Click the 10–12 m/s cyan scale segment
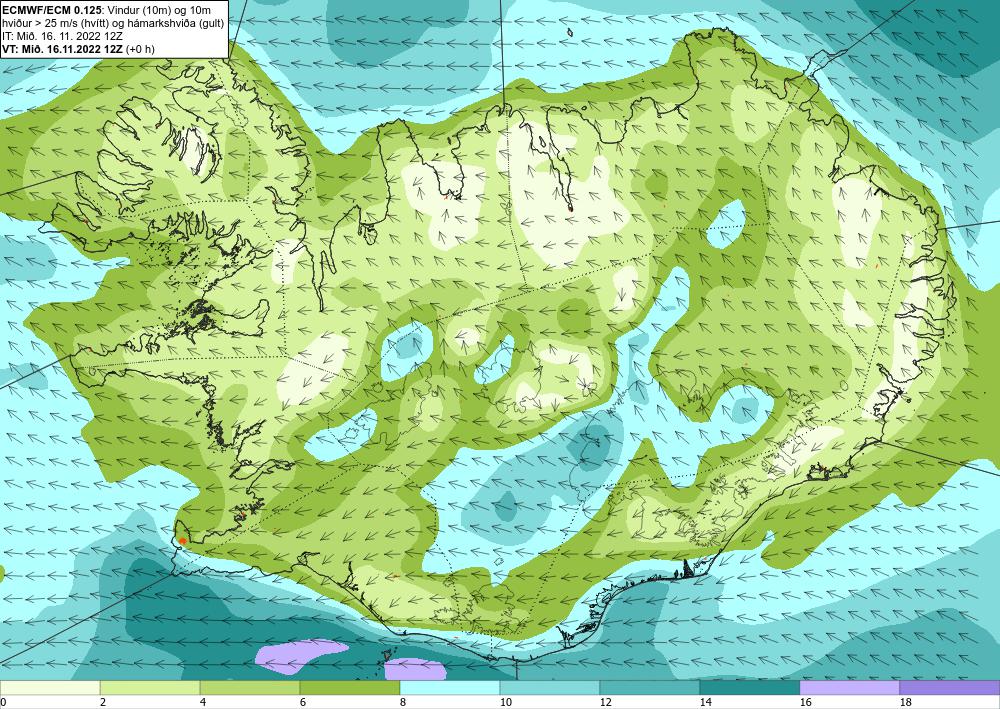 [x=550, y=688]
